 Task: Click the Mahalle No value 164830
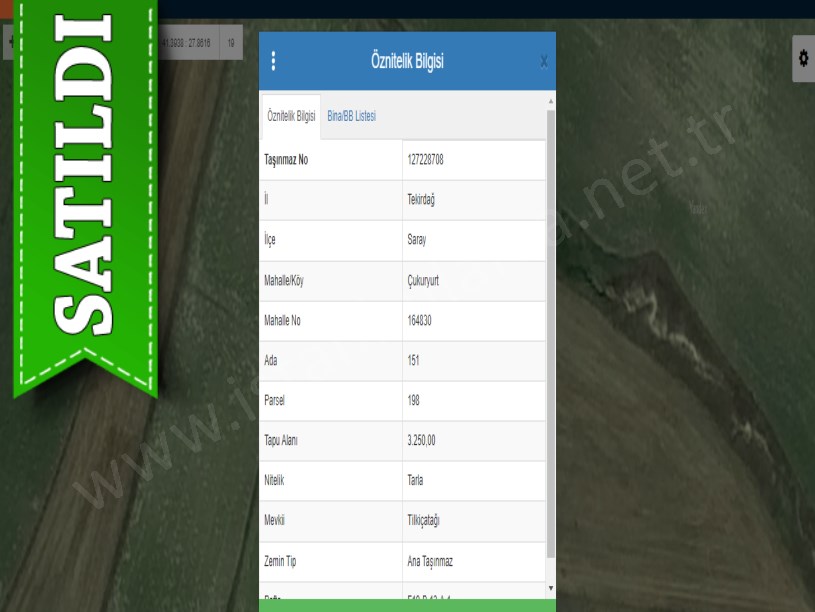coord(420,321)
